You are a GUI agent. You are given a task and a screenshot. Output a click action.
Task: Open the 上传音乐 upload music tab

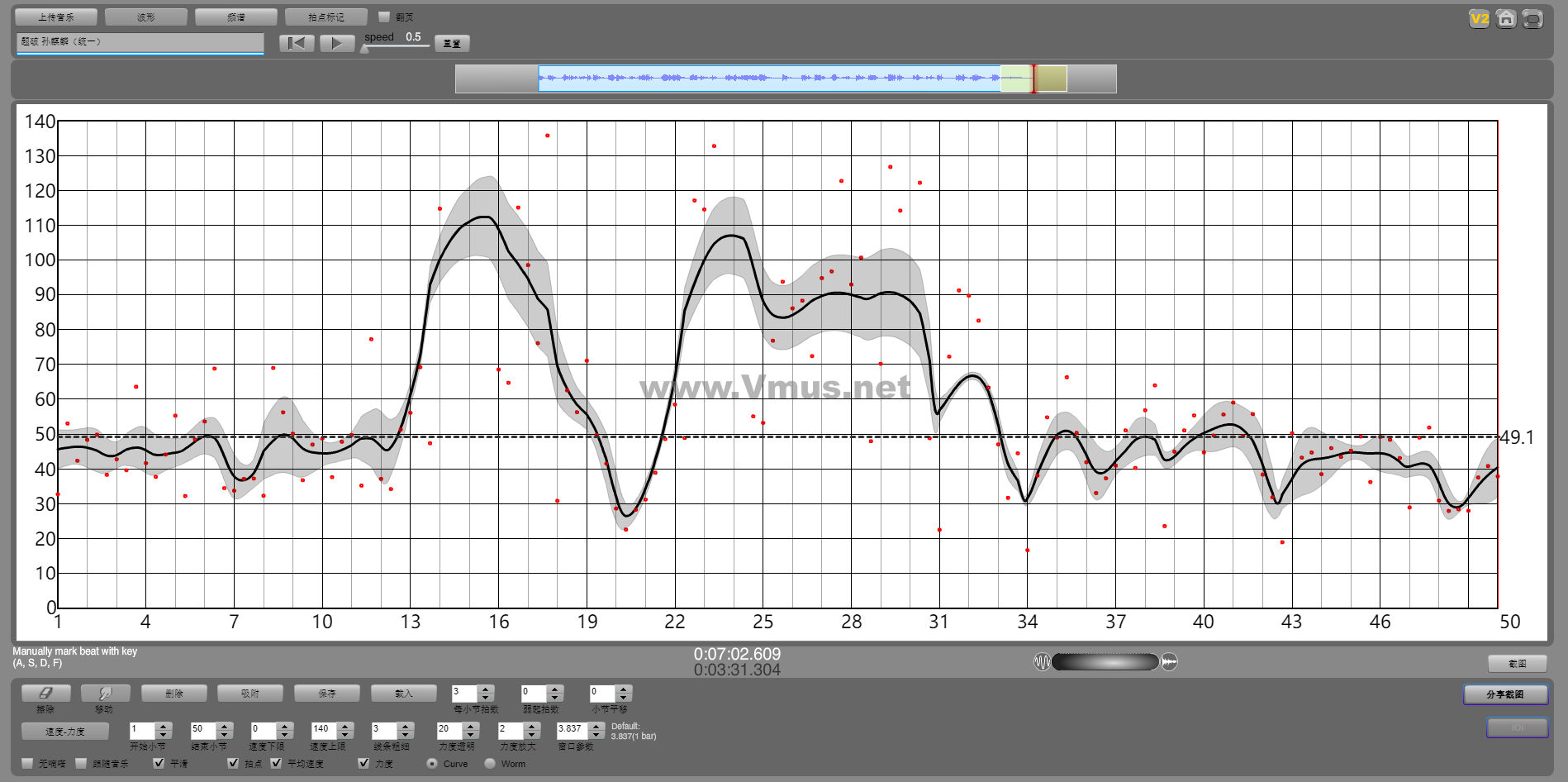click(56, 17)
